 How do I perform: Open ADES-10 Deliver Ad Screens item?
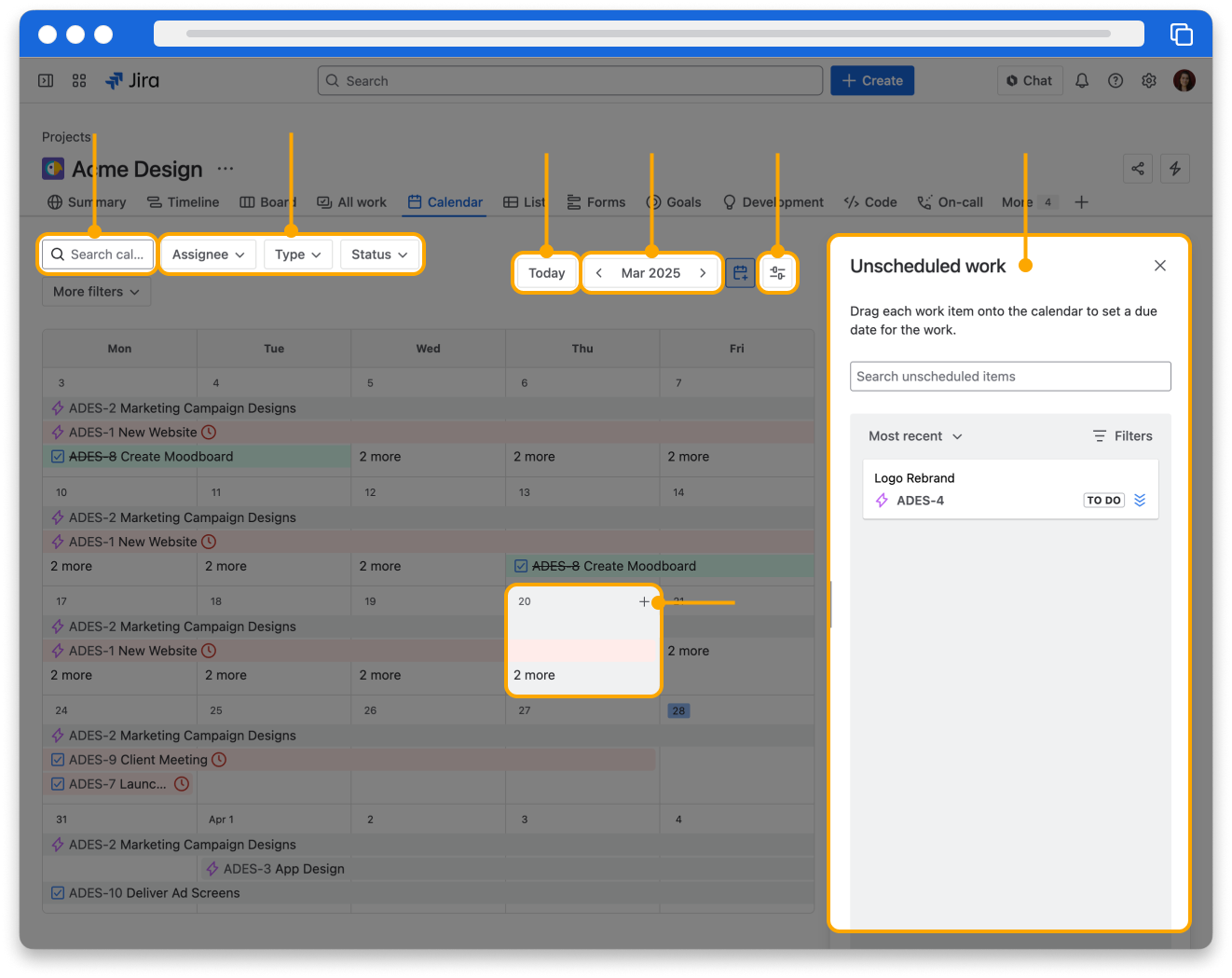(x=429, y=893)
